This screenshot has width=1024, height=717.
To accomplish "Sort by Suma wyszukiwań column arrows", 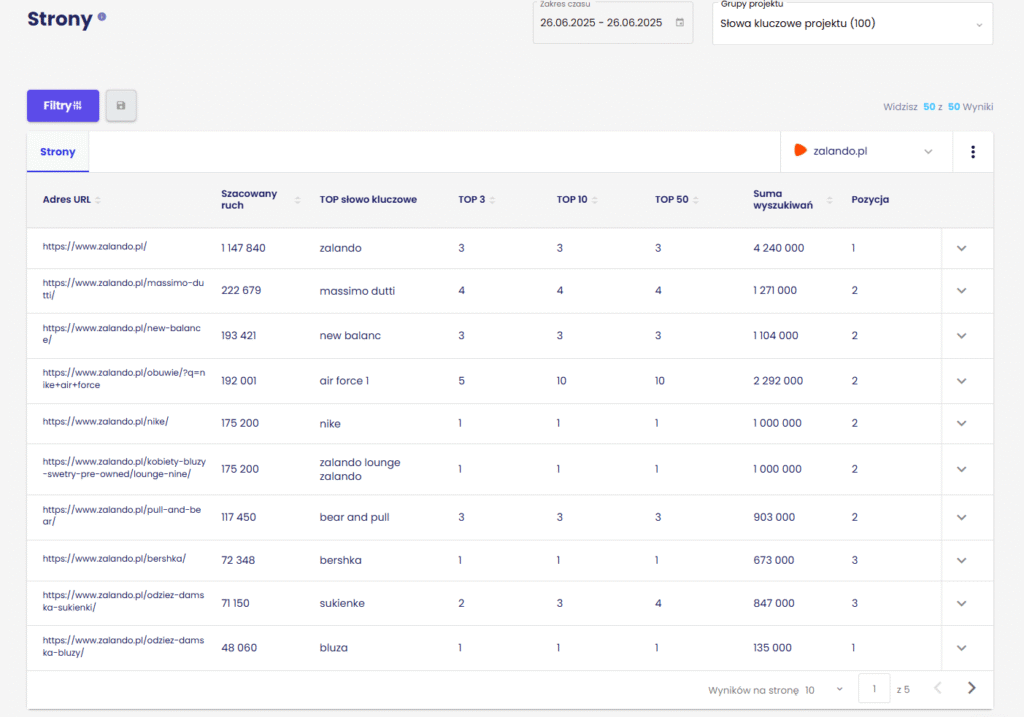I will point(829,200).
